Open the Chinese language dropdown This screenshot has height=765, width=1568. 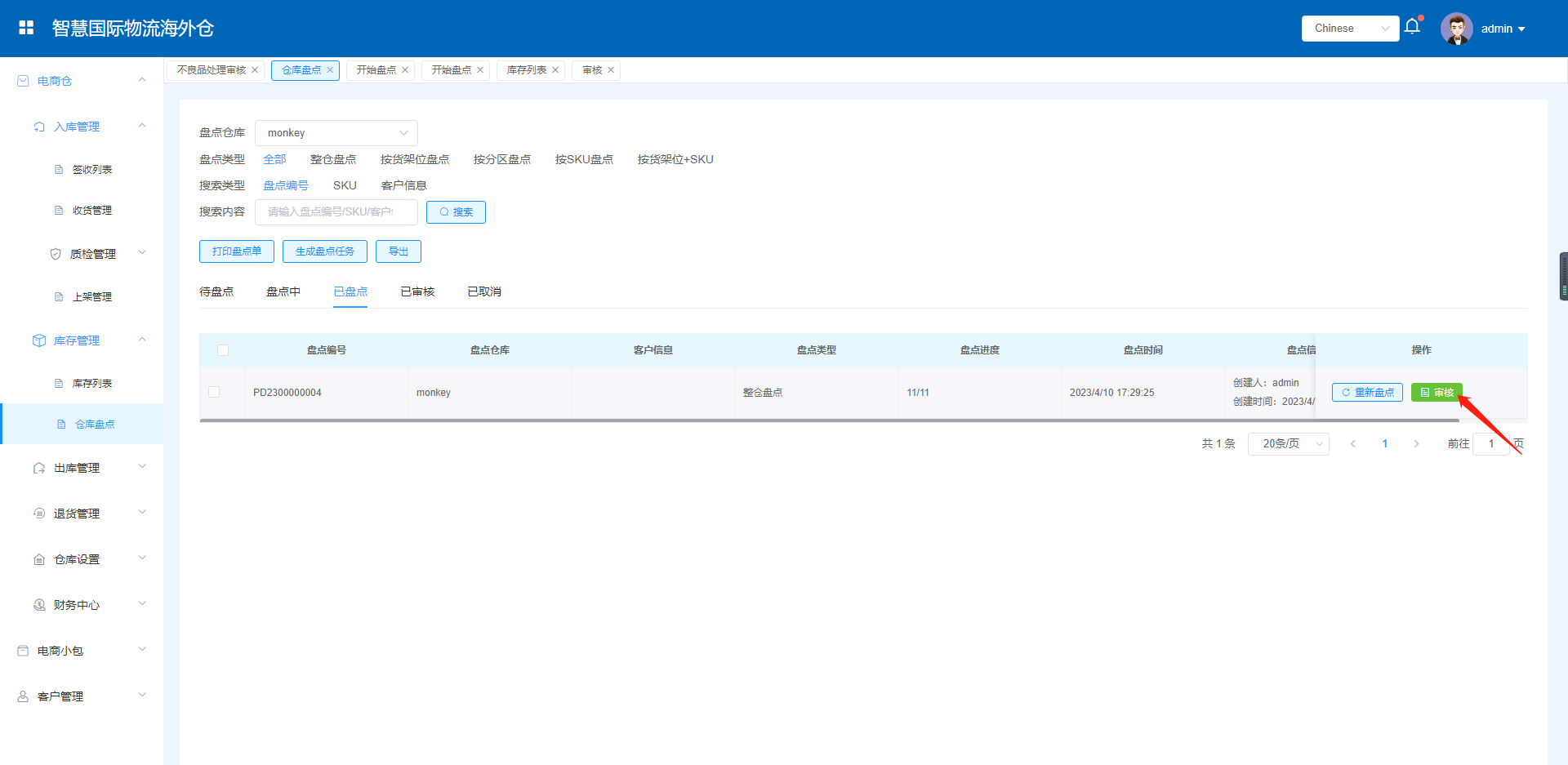[1349, 29]
